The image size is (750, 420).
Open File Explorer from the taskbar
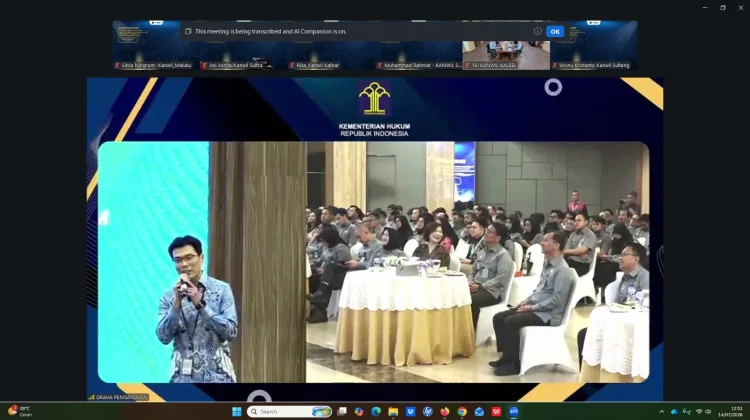pyautogui.click(x=393, y=411)
